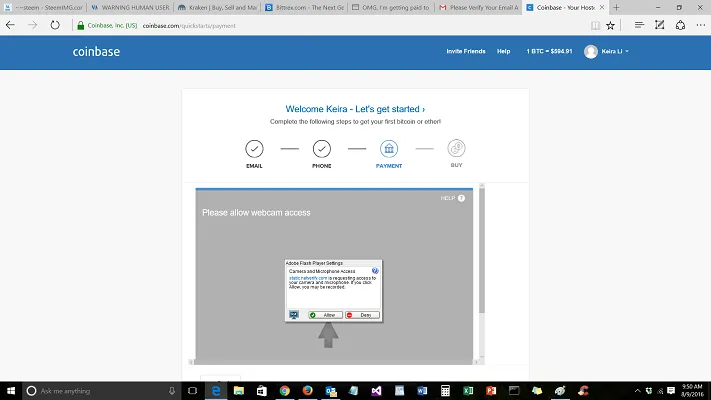Open the Edge Hub lines icon
711x400 pixels.
coord(639,25)
